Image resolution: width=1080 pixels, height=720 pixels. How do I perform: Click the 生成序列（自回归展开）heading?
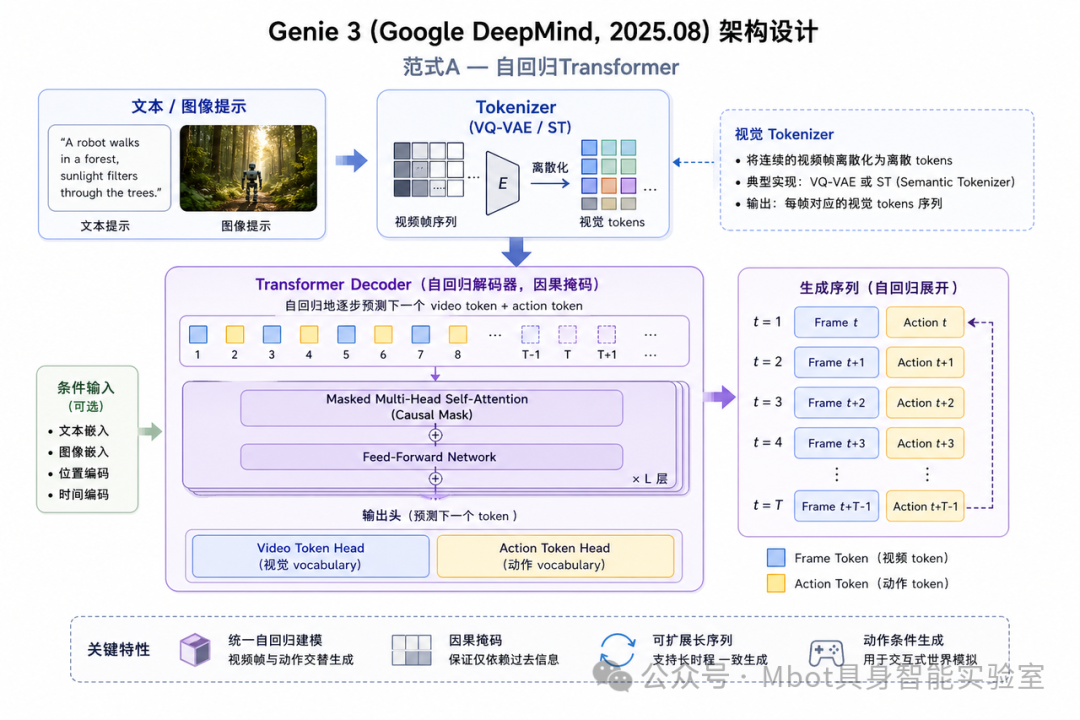(x=878, y=288)
